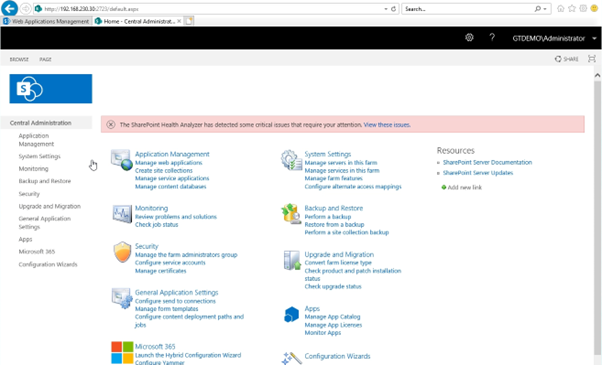Click Perform a backup link
This screenshot has width=602, height=365.
[328, 217]
